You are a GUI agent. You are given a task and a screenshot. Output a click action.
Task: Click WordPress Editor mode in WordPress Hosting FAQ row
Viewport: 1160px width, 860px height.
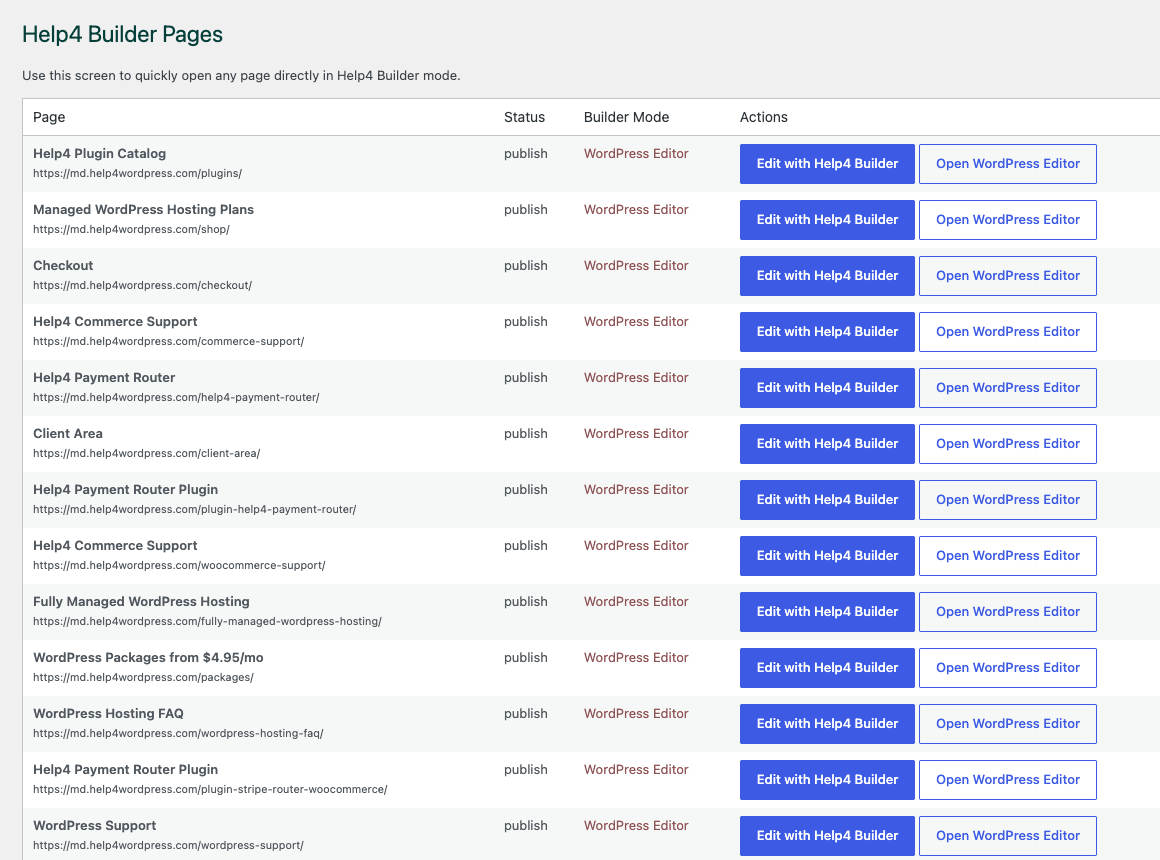(x=636, y=713)
